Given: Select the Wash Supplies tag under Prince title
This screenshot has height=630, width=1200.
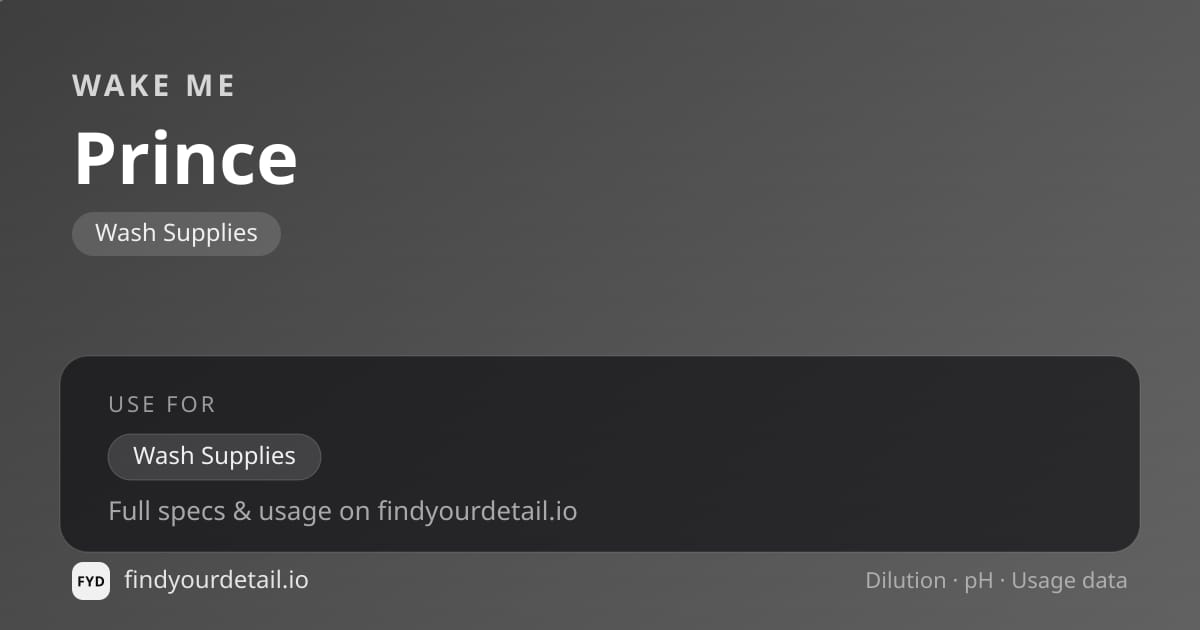Looking at the screenshot, I should click(x=176, y=233).
